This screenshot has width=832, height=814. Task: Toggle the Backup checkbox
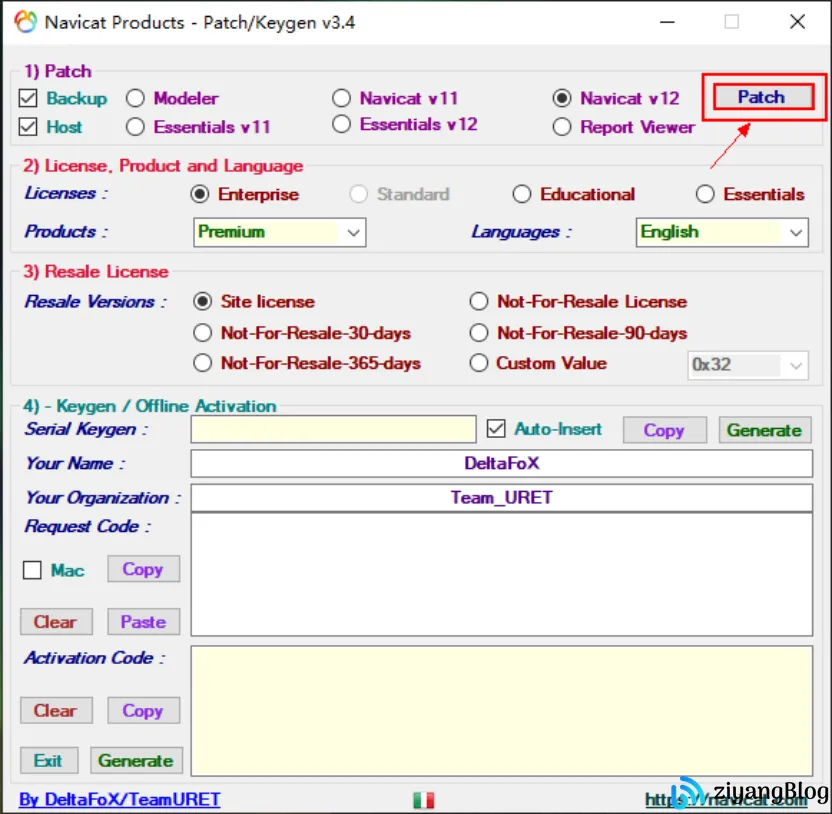pos(29,98)
